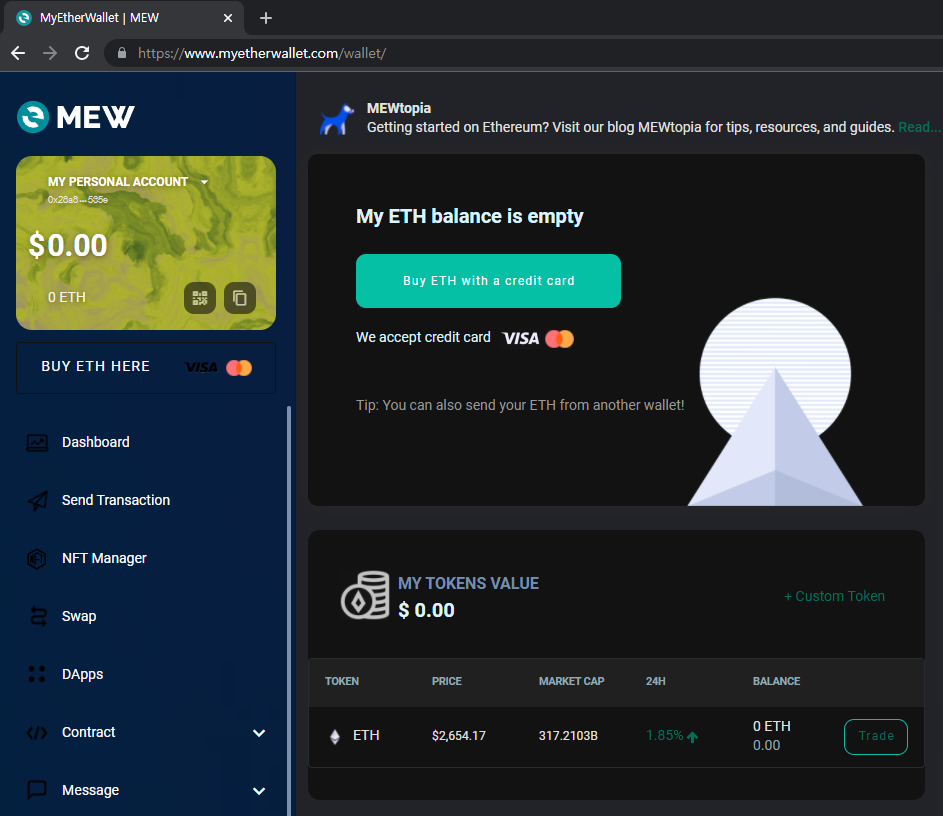
Task: Click the 0 ETH text on account card
Action: pos(67,298)
